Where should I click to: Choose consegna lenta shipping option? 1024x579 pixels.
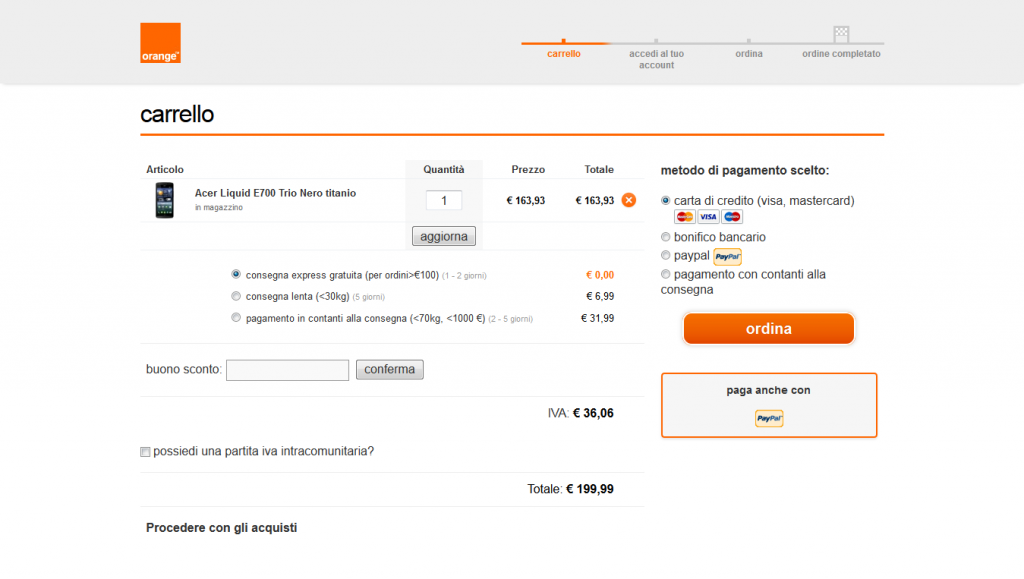tap(236, 296)
